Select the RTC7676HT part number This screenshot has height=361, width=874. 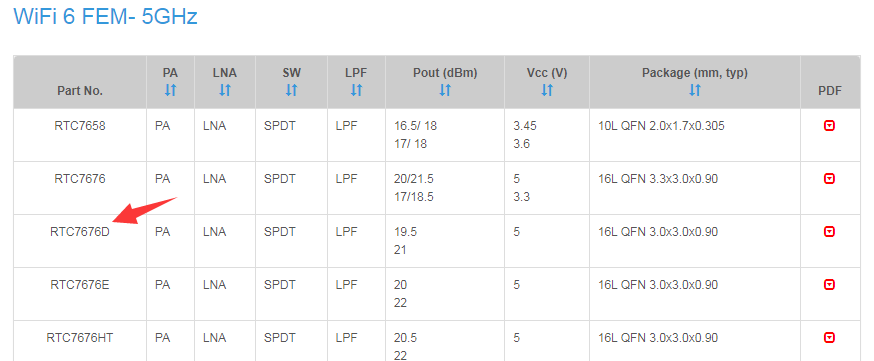pyautogui.click(x=80, y=338)
